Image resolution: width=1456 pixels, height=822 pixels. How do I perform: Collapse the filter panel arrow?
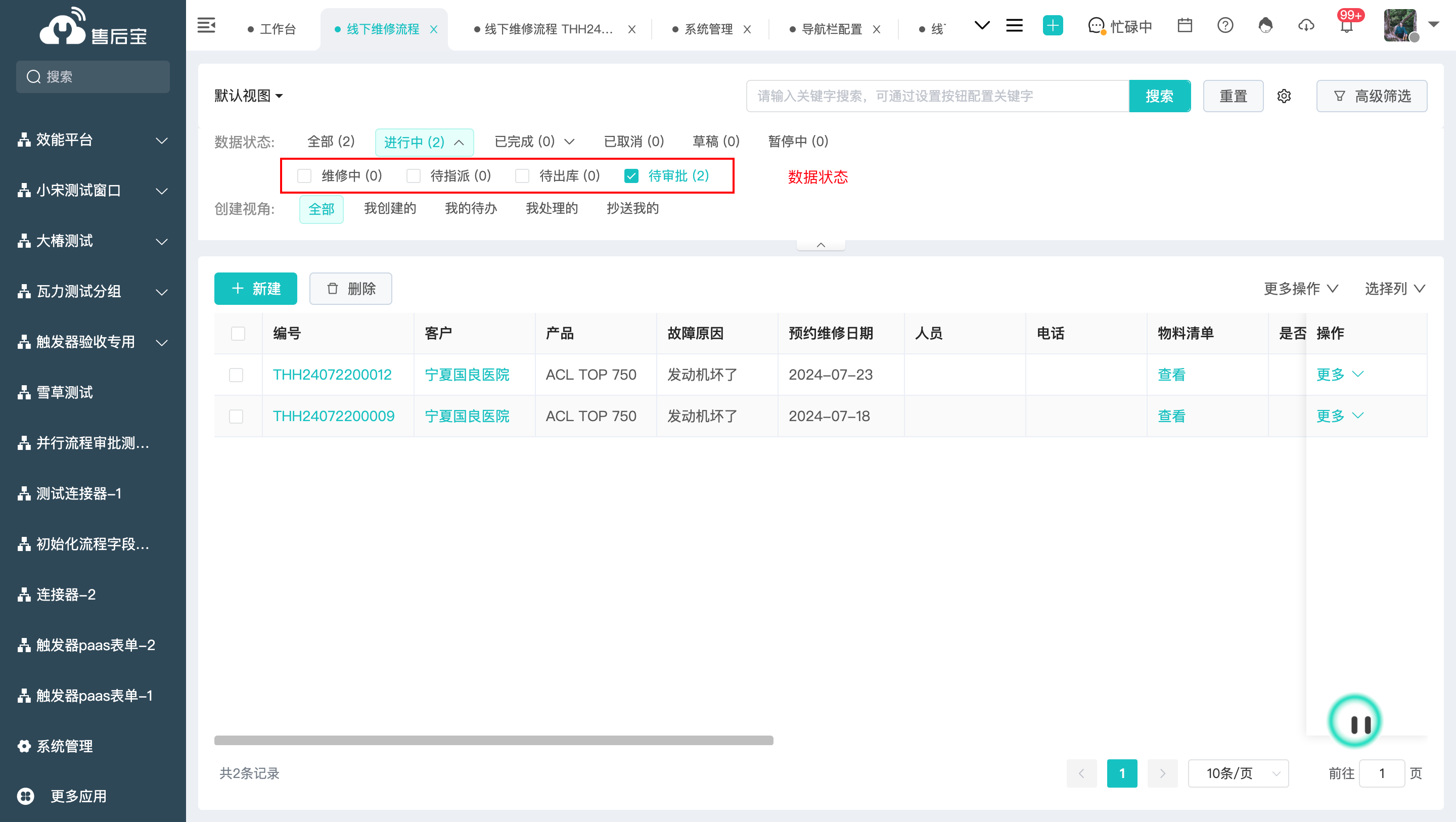click(821, 245)
